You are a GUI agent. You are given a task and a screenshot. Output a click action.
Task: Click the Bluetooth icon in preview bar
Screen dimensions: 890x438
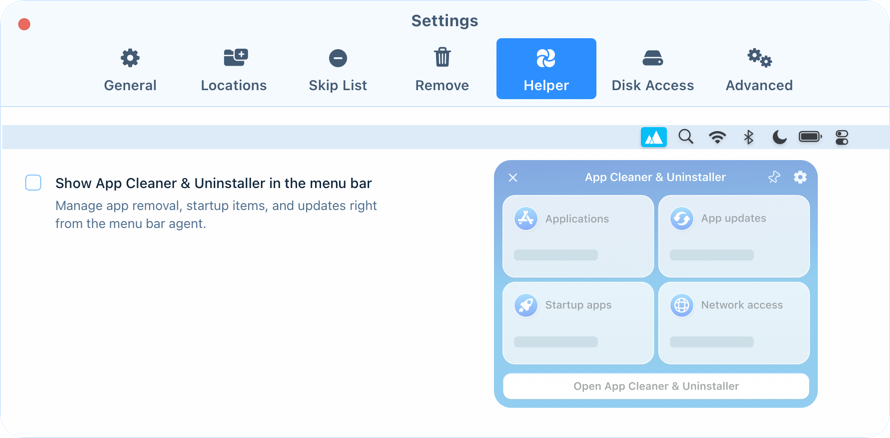[x=749, y=137]
